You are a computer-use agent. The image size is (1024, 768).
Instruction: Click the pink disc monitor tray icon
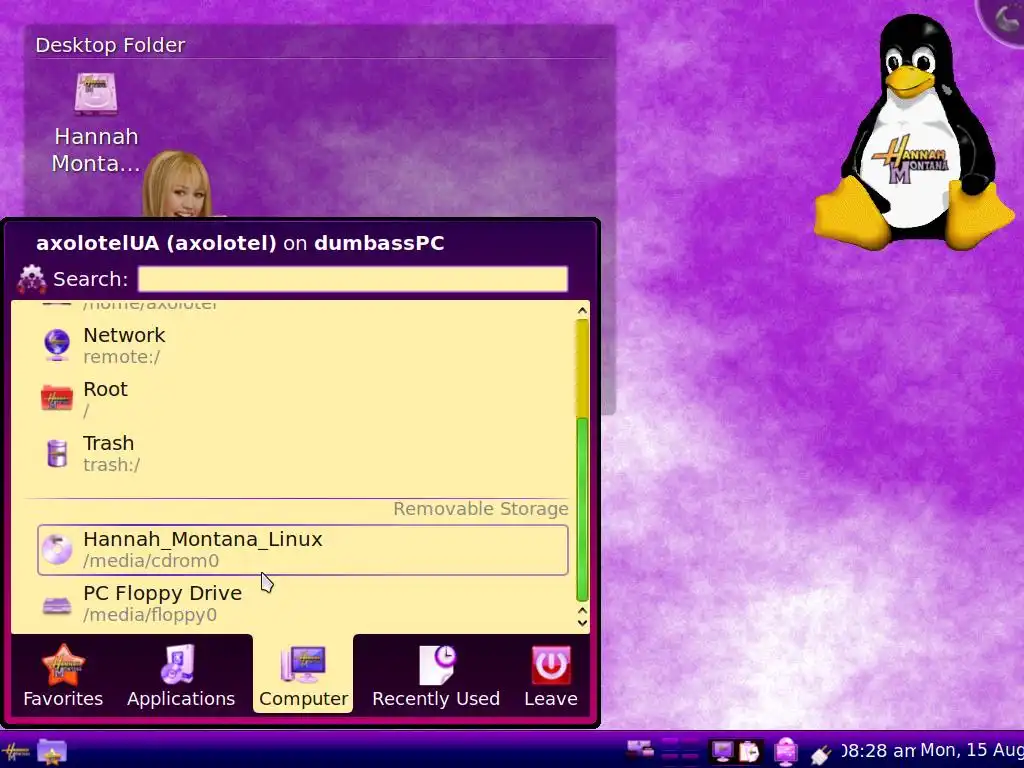tap(786, 752)
